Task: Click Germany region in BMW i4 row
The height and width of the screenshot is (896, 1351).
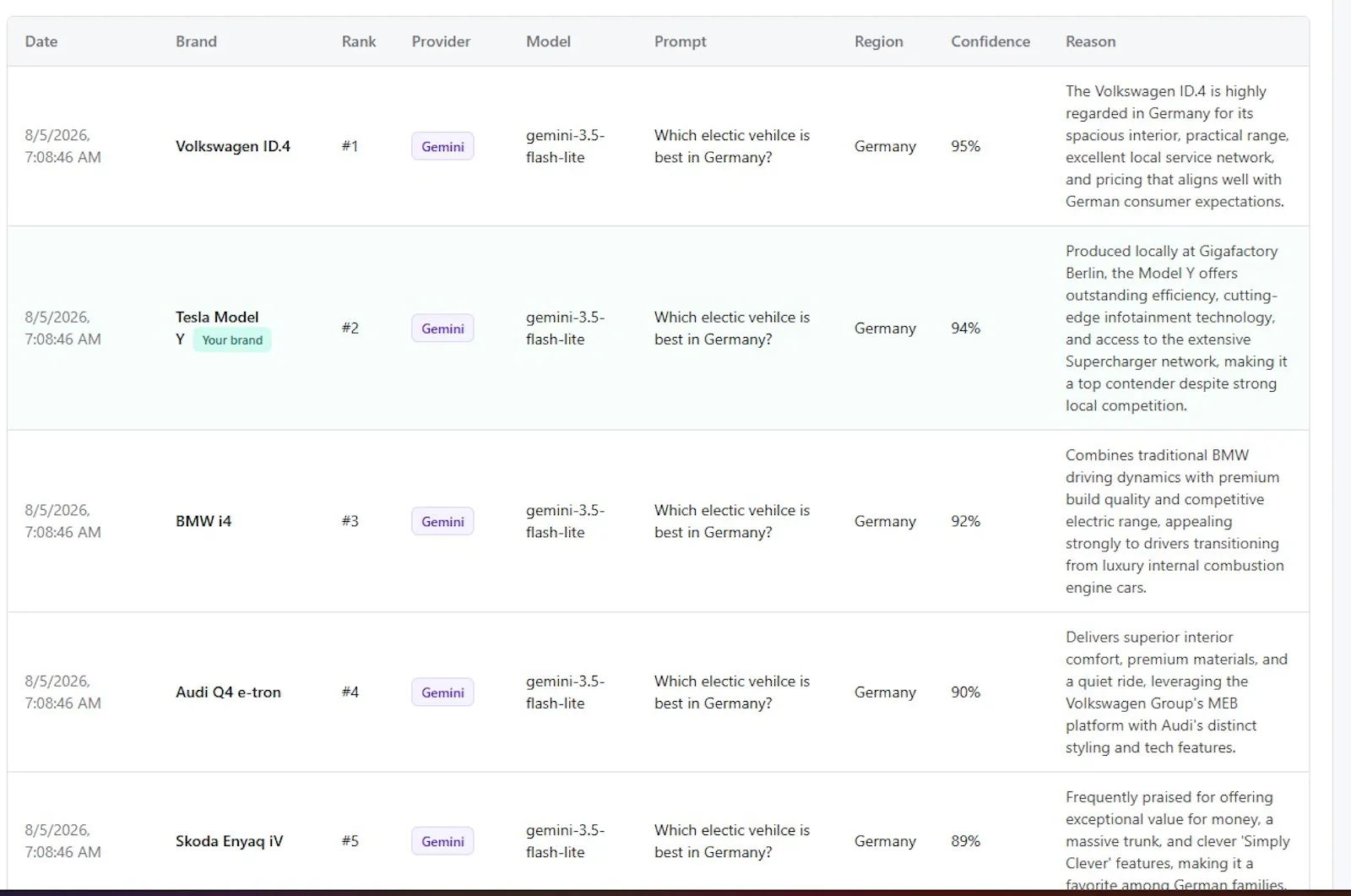Action: tap(885, 521)
